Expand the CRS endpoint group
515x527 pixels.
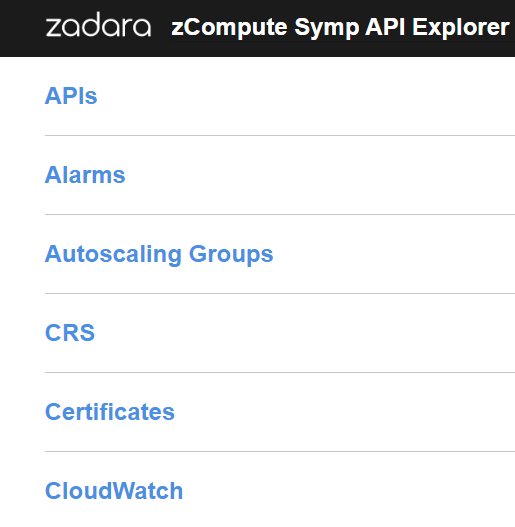[x=70, y=333]
